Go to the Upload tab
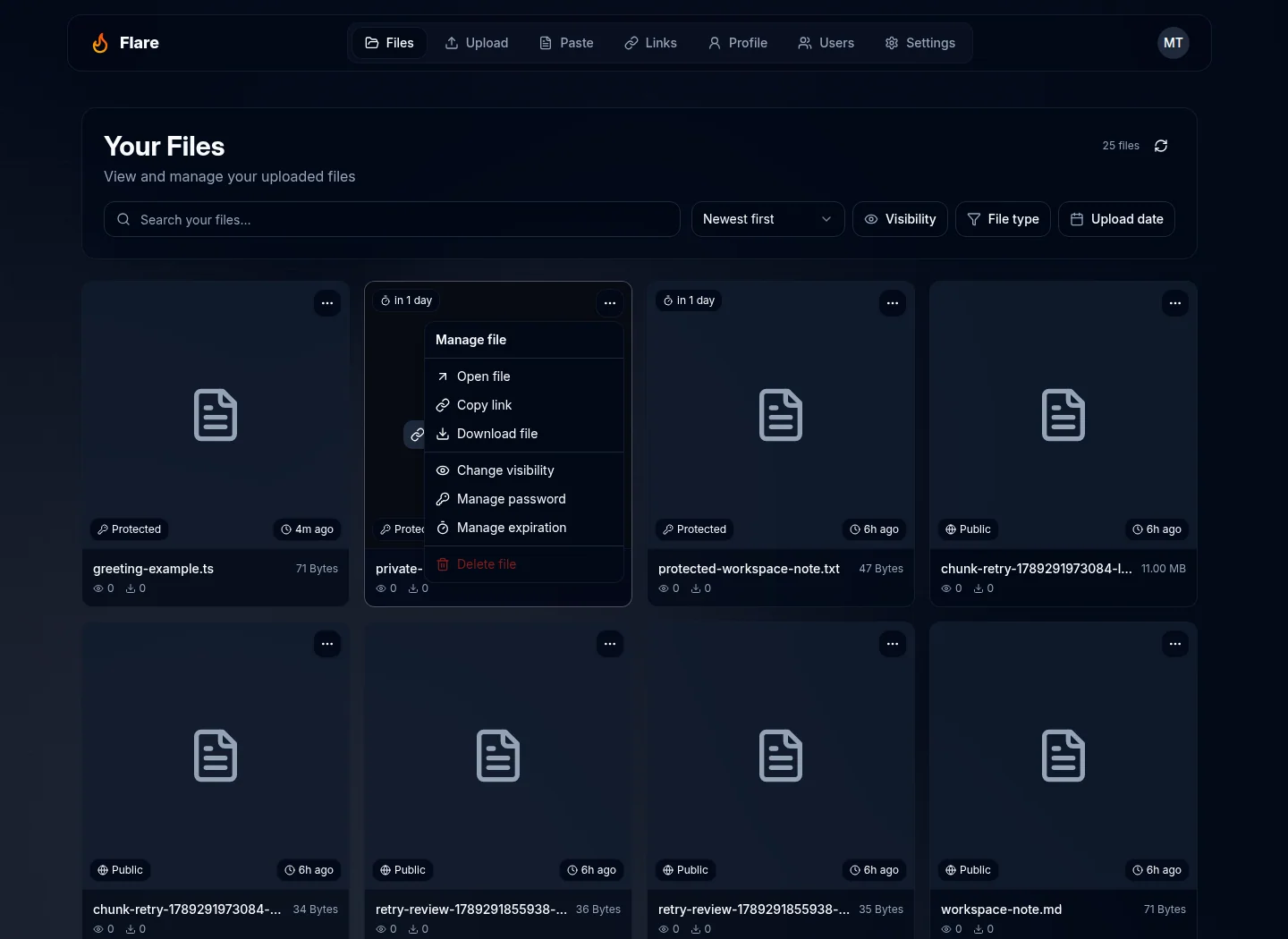The width and height of the screenshot is (1288, 939). click(477, 43)
